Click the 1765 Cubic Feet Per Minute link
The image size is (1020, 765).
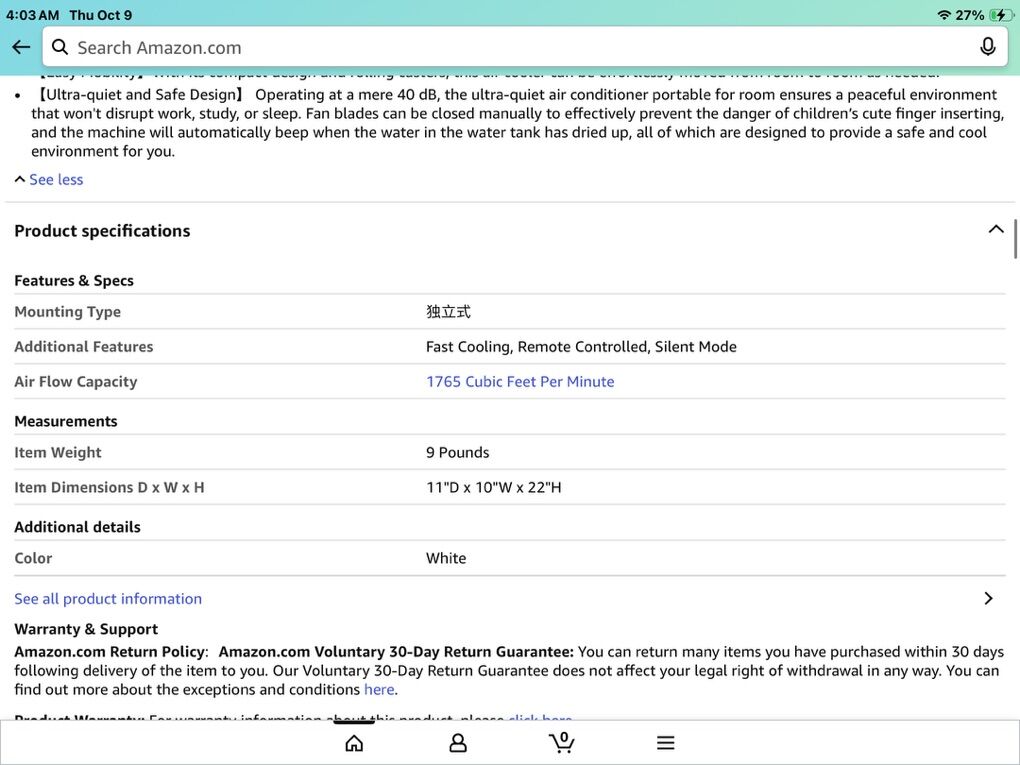pos(520,381)
